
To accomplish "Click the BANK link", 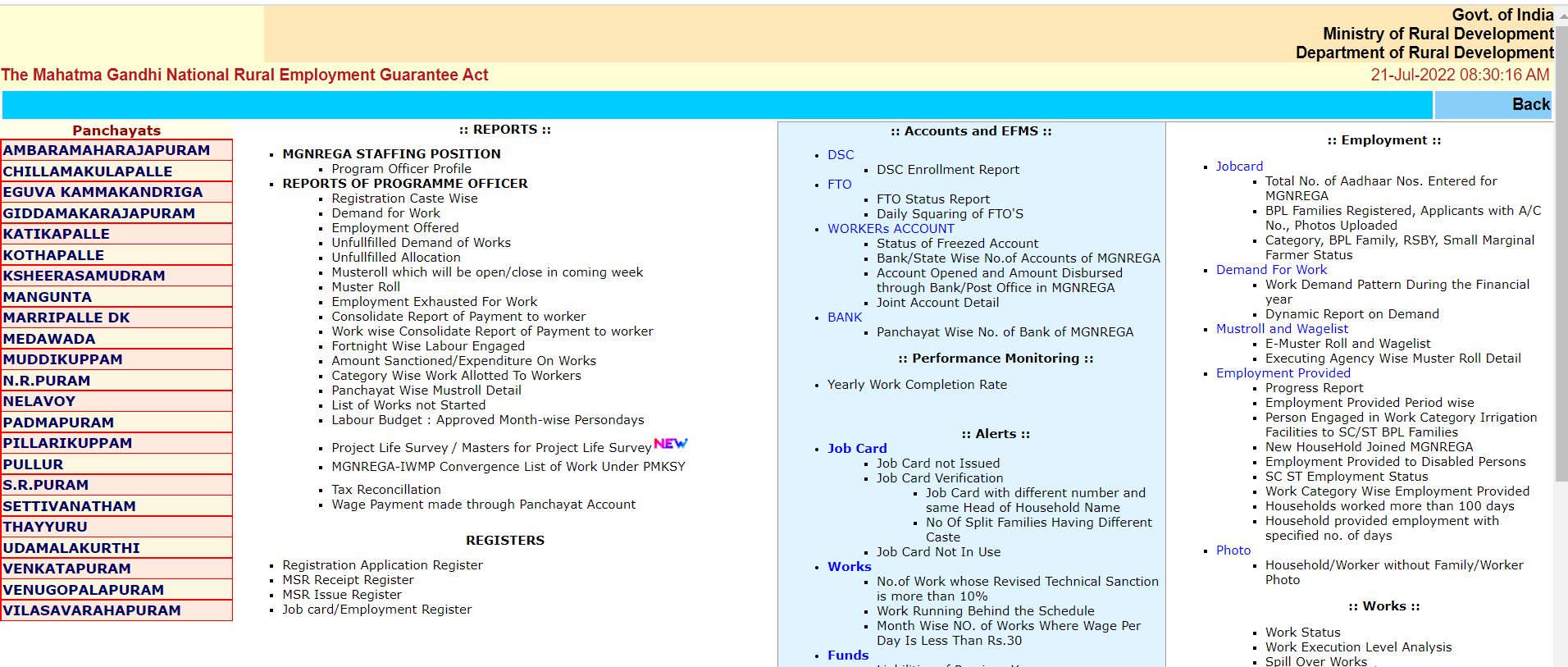I will tap(845, 318).
